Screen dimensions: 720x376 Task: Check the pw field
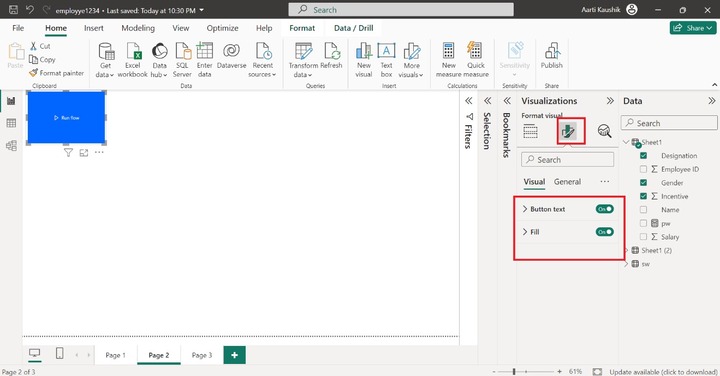[x=643, y=223]
